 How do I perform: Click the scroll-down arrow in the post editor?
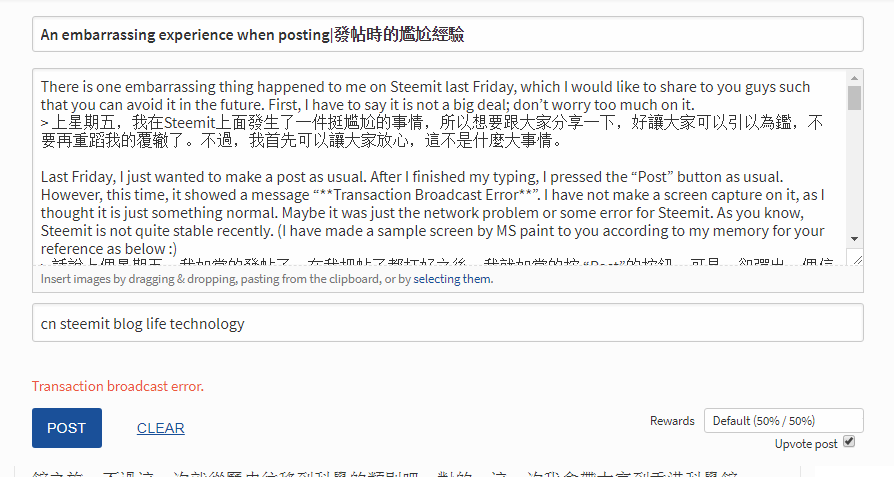[x=854, y=238]
